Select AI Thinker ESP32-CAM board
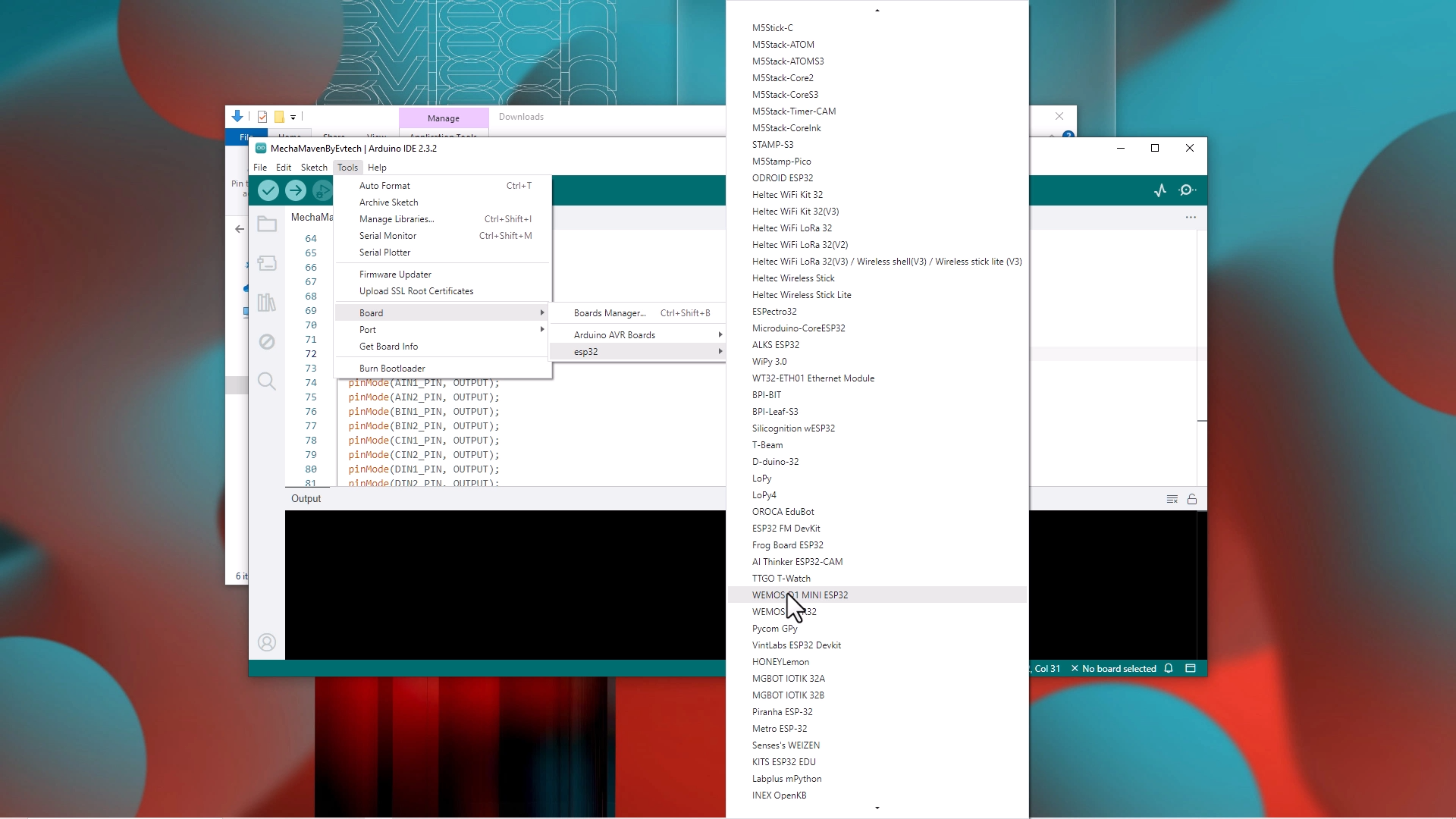The height and width of the screenshot is (819, 1456). point(877,561)
